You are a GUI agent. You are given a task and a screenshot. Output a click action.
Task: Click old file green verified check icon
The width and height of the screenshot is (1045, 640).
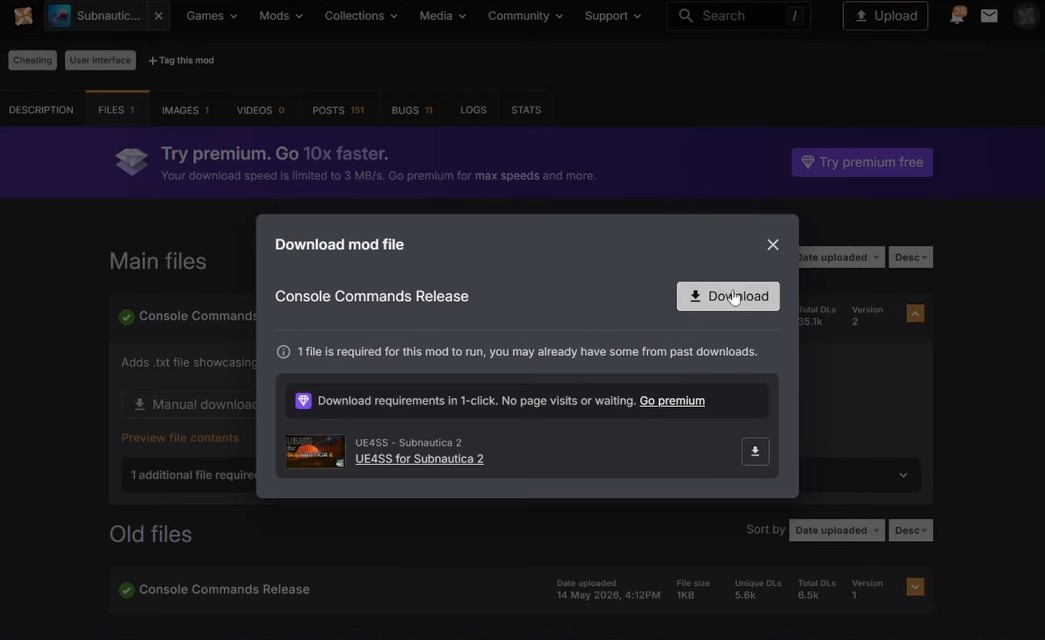[x=127, y=590]
